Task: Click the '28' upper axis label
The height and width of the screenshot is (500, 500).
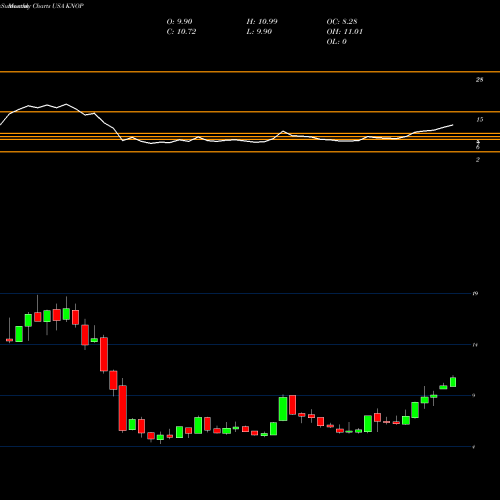Action: [479, 80]
